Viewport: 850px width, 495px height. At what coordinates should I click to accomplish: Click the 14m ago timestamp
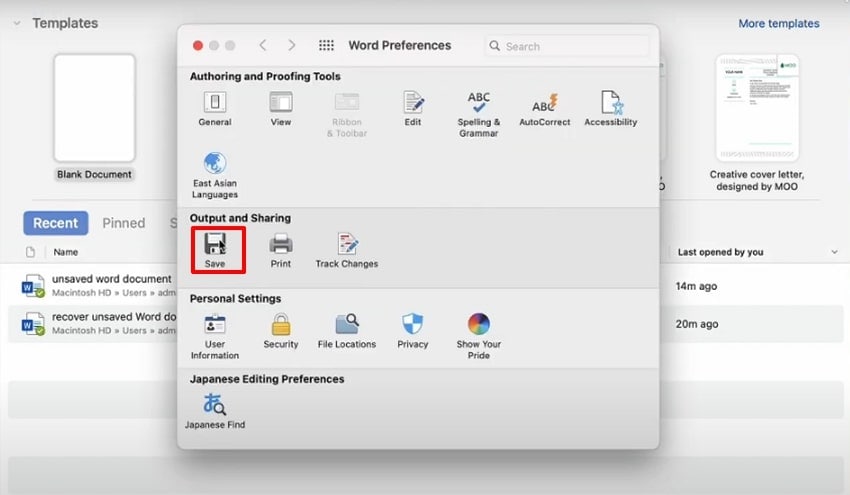(x=696, y=286)
